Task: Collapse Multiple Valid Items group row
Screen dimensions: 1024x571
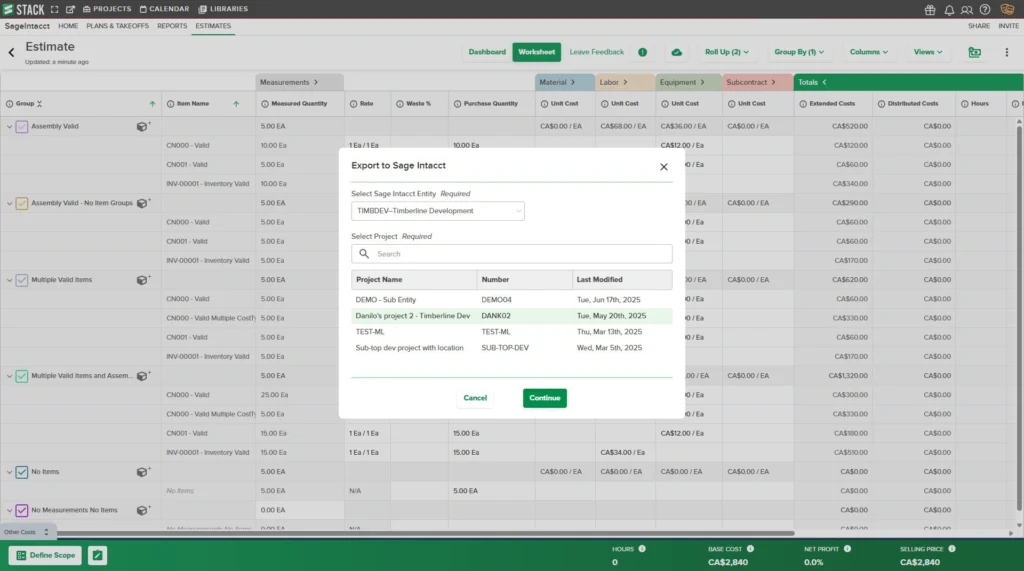Action: pyautogui.click(x=9, y=280)
